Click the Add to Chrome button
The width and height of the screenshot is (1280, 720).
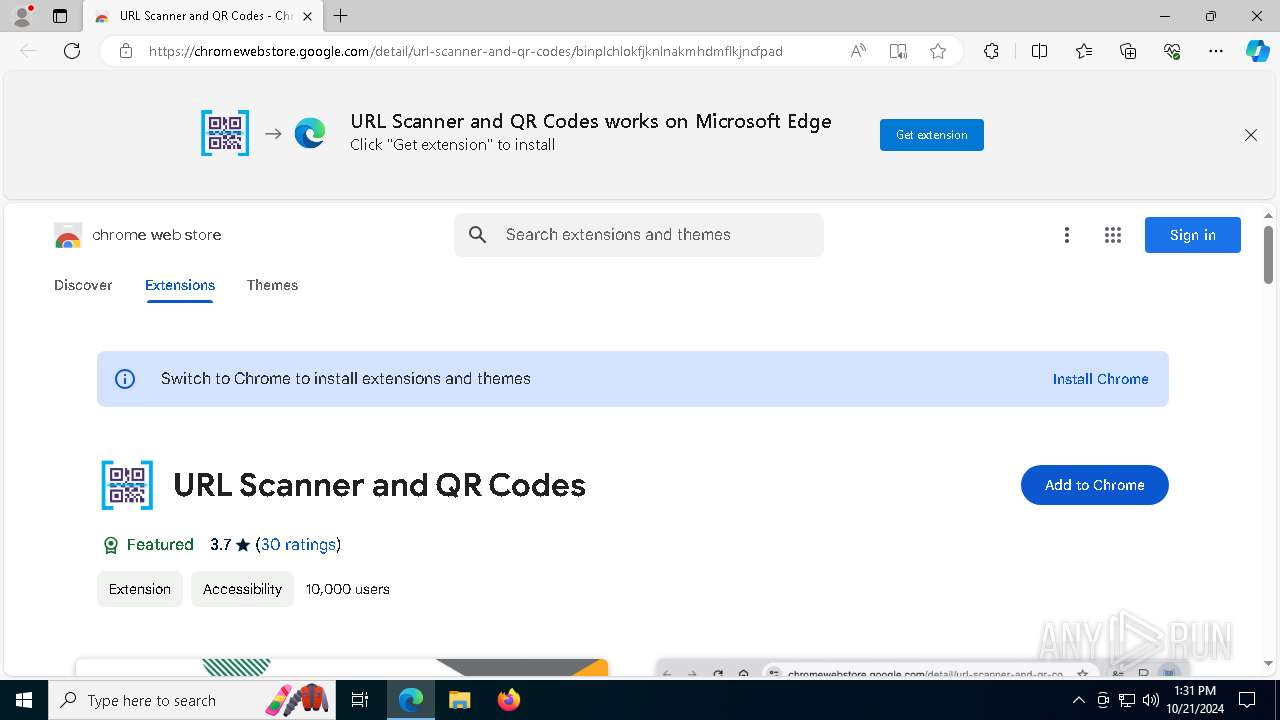pyautogui.click(x=1094, y=485)
